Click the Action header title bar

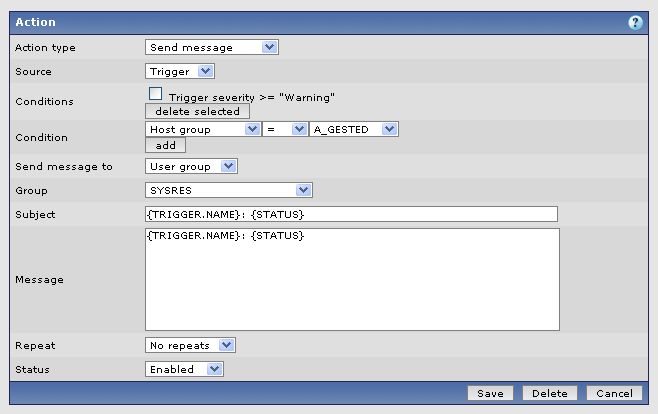coord(300,22)
